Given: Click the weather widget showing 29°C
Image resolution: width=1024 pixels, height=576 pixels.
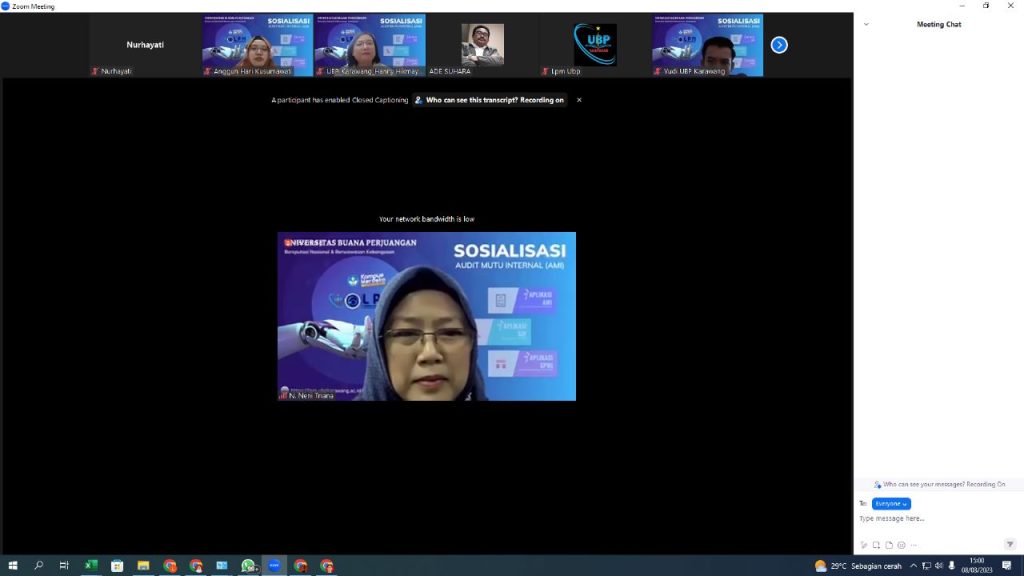Looking at the screenshot, I should [x=857, y=566].
